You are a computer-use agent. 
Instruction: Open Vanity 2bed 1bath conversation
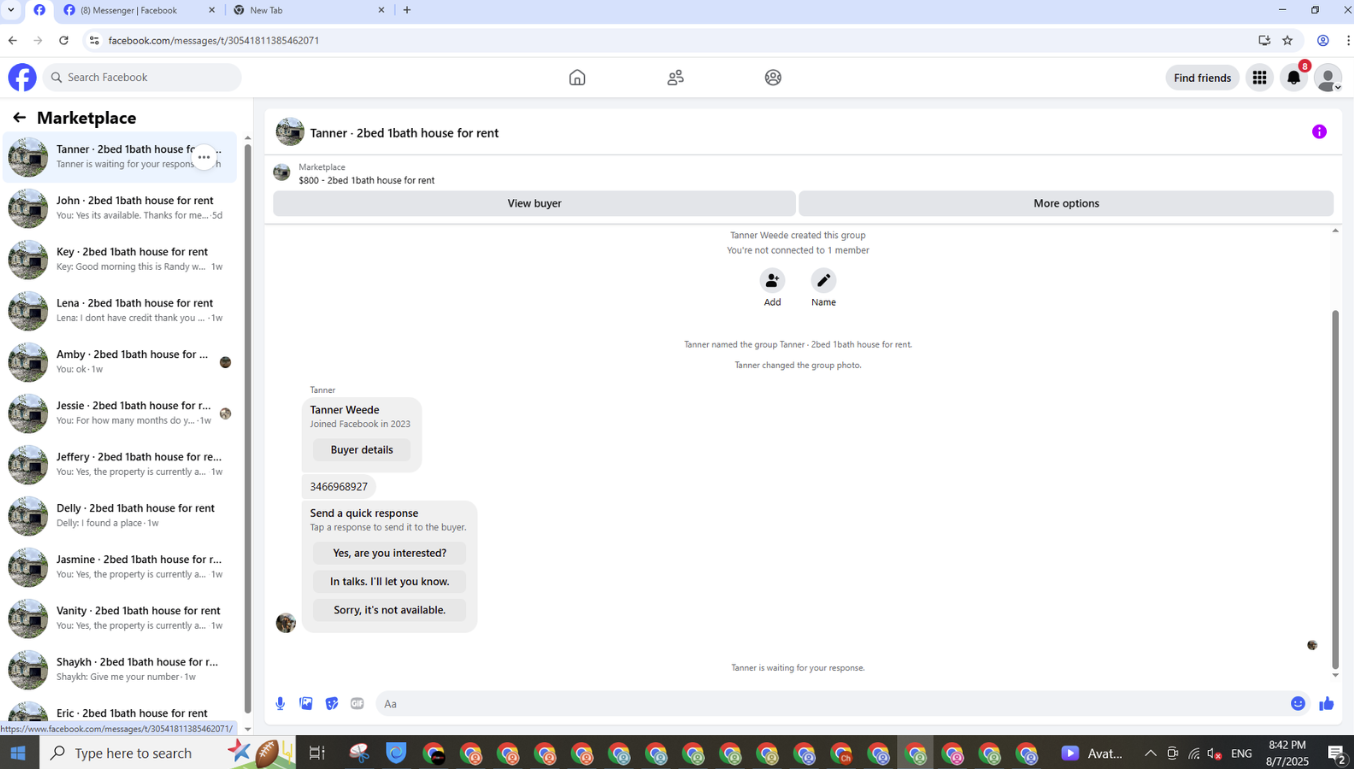click(x=120, y=618)
